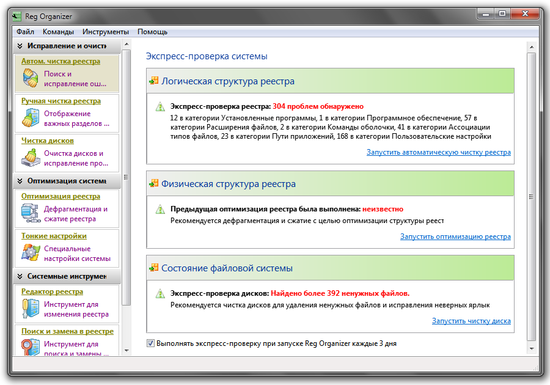
Task: Open the Инструменты menu
Action: (x=106, y=32)
